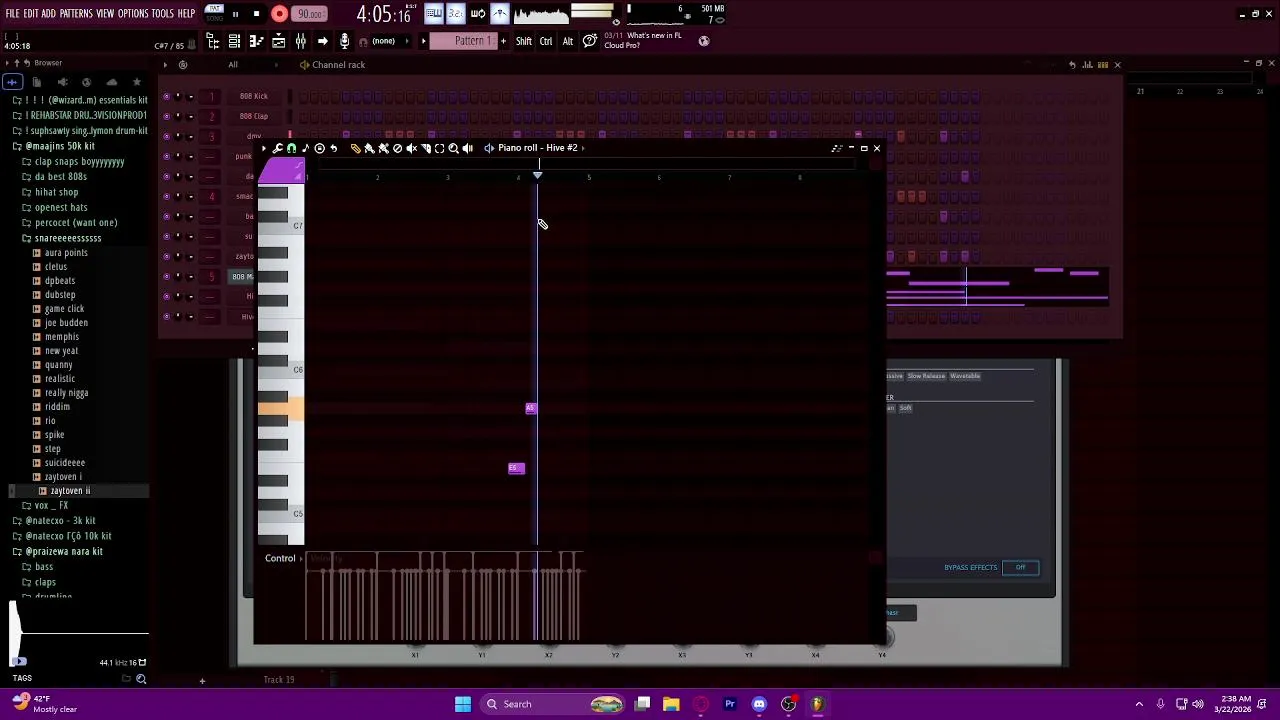Open the Mixer view button
1280x720 pixels.
[x=300, y=41]
